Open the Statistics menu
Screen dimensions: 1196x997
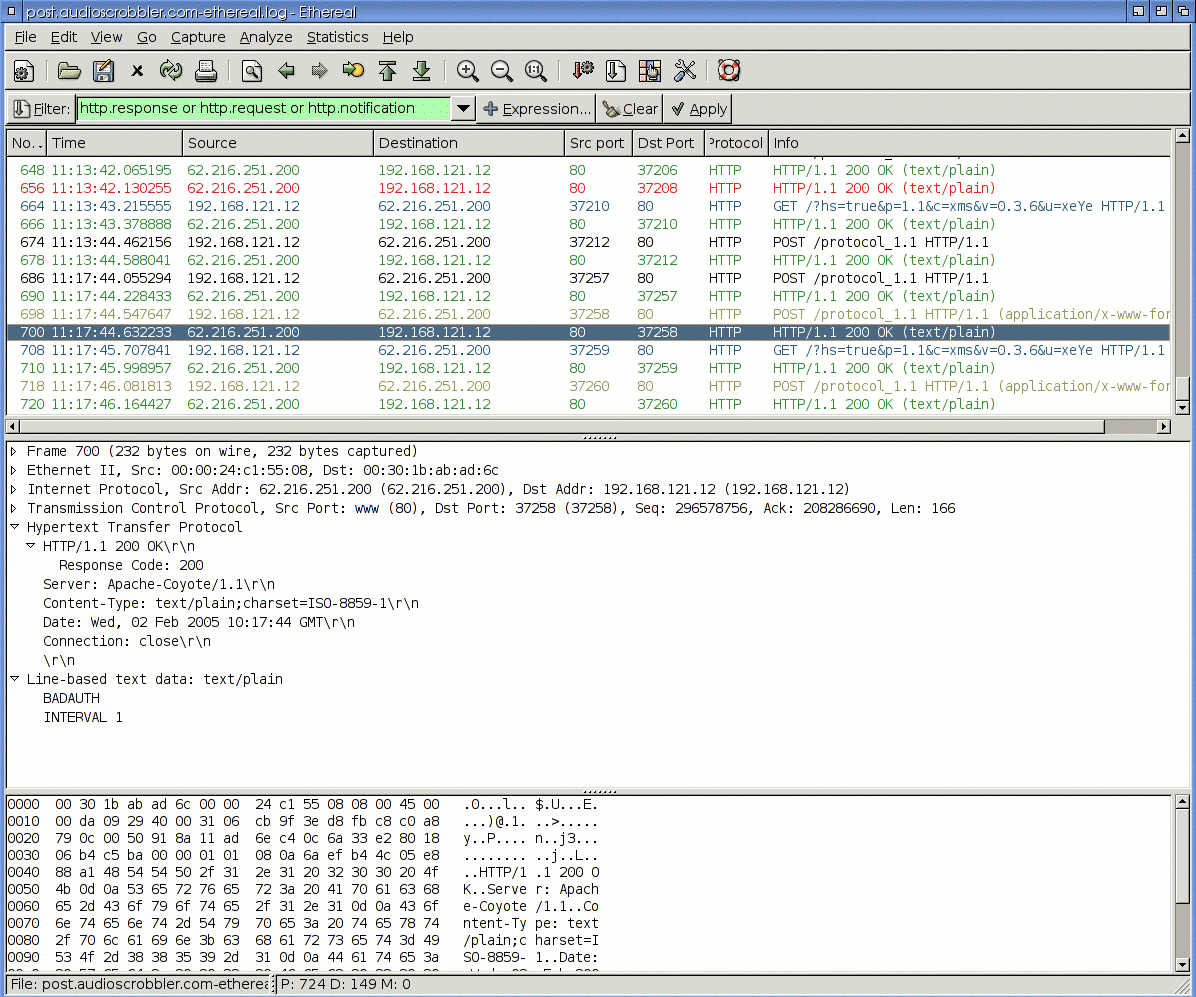pyautogui.click(x=337, y=37)
